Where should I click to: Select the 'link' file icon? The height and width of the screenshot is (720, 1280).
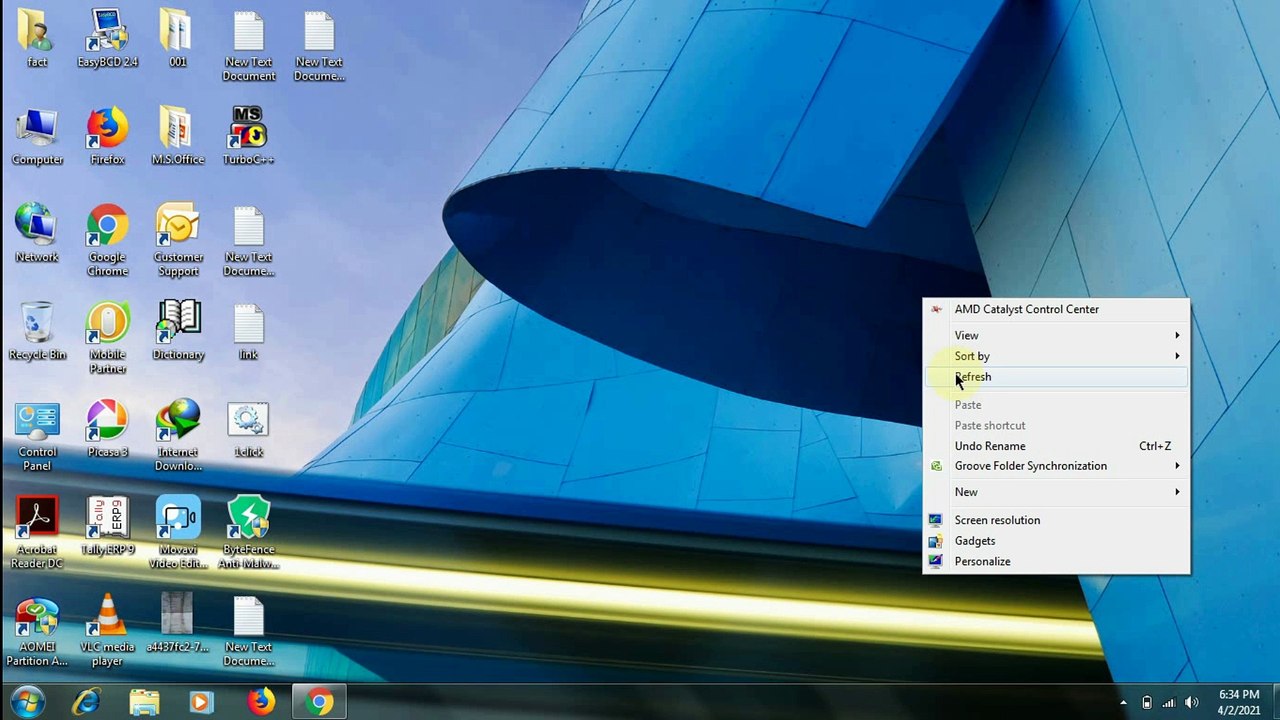(x=248, y=331)
